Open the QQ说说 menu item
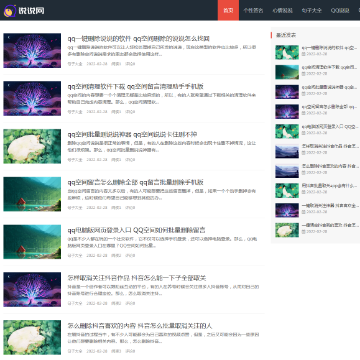This screenshot has width=360, height=360. pos(340,10)
